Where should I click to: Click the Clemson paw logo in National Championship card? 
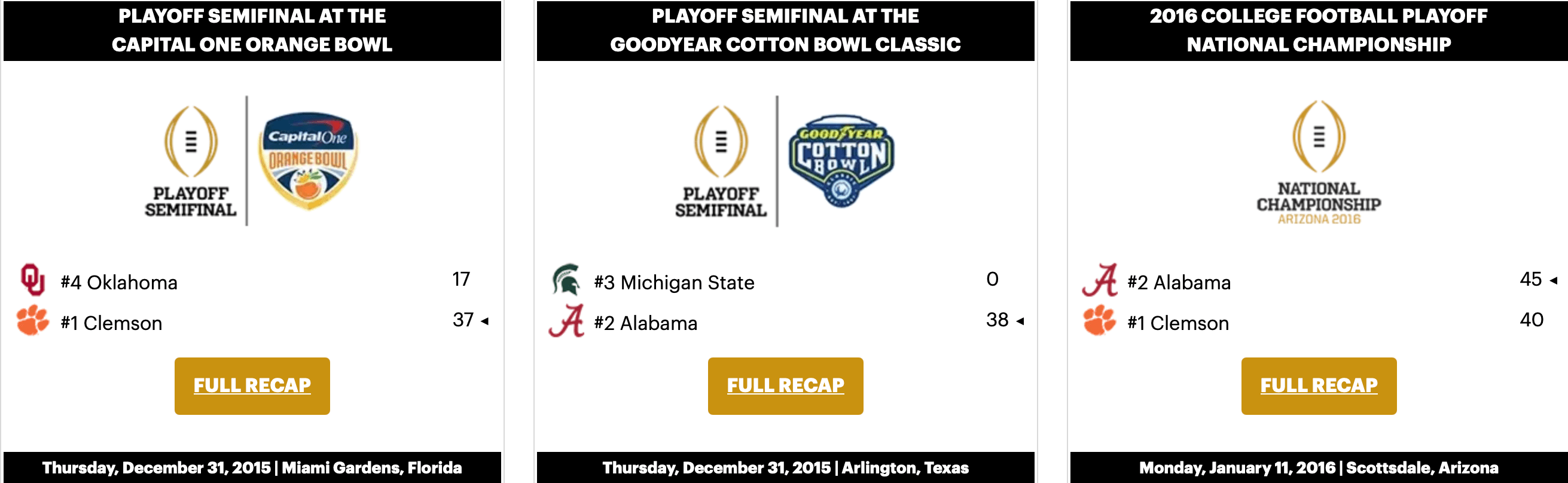pyautogui.click(x=1099, y=320)
